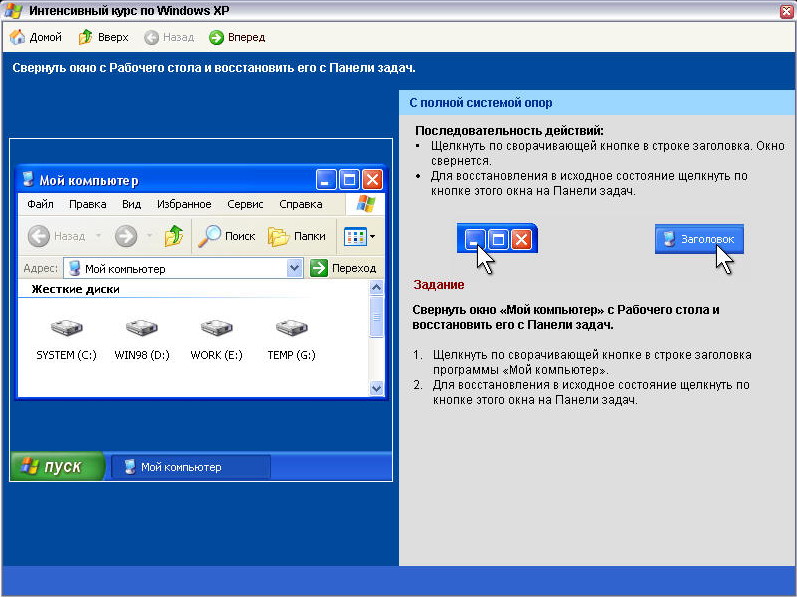The width and height of the screenshot is (797, 597).
Task: Toggle the Папки folders pane button
Action: coord(297,236)
